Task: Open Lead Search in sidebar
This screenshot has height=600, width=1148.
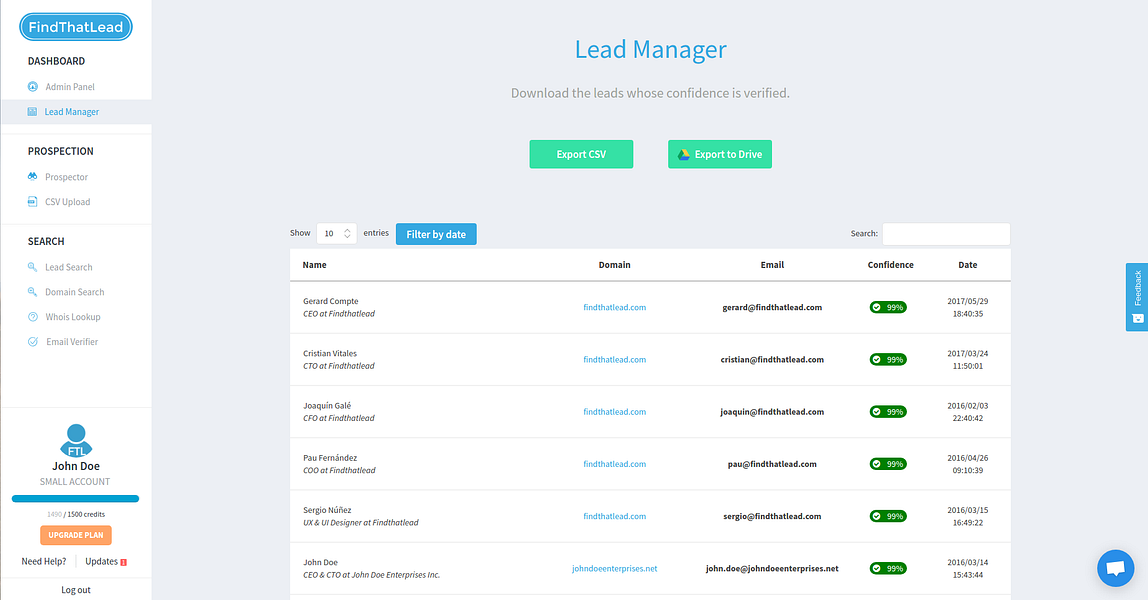Action: (x=69, y=267)
